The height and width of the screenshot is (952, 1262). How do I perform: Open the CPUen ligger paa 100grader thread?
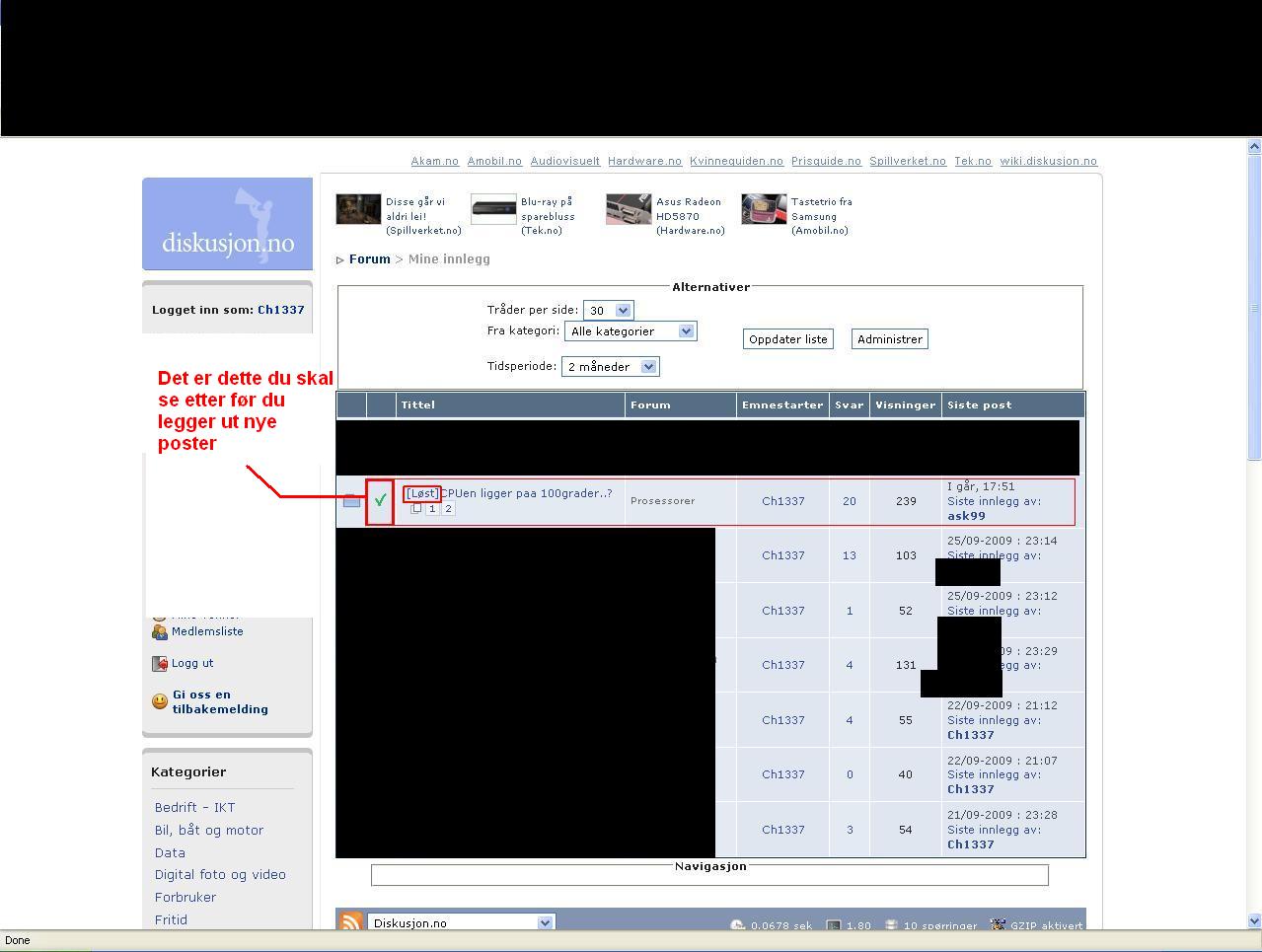pyautogui.click(x=526, y=493)
